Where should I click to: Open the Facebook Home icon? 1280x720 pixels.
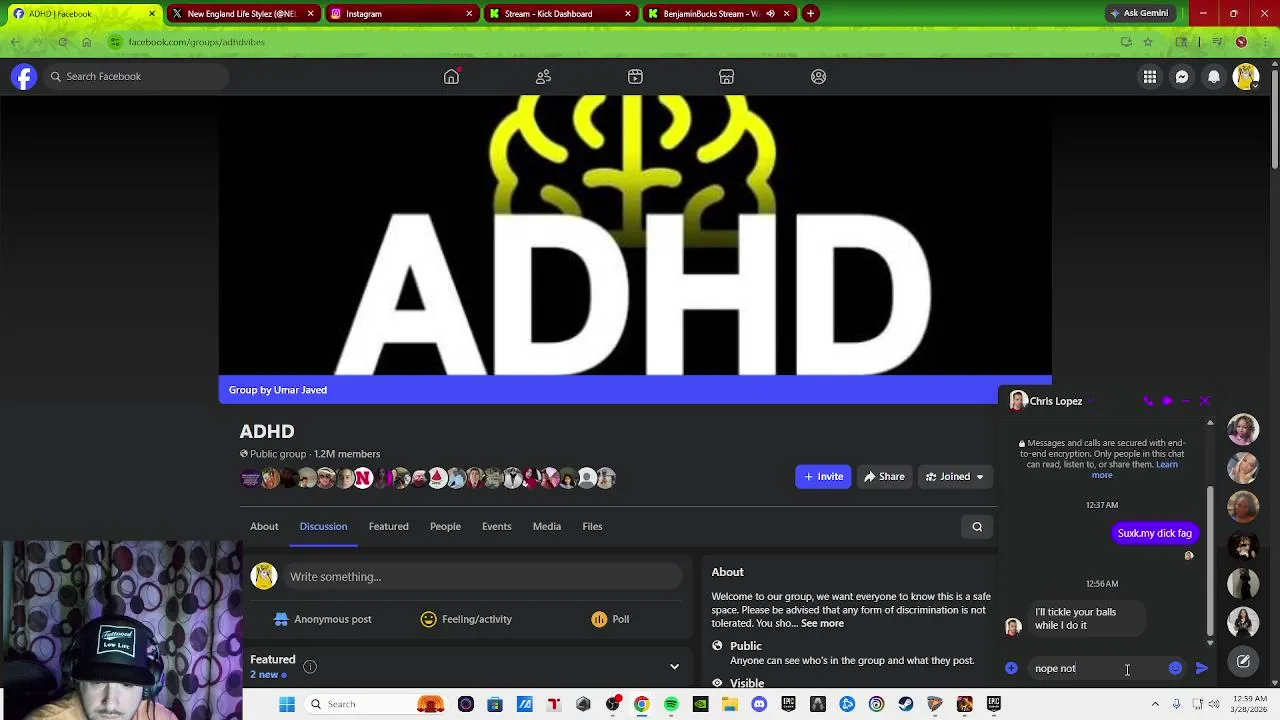click(x=451, y=77)
